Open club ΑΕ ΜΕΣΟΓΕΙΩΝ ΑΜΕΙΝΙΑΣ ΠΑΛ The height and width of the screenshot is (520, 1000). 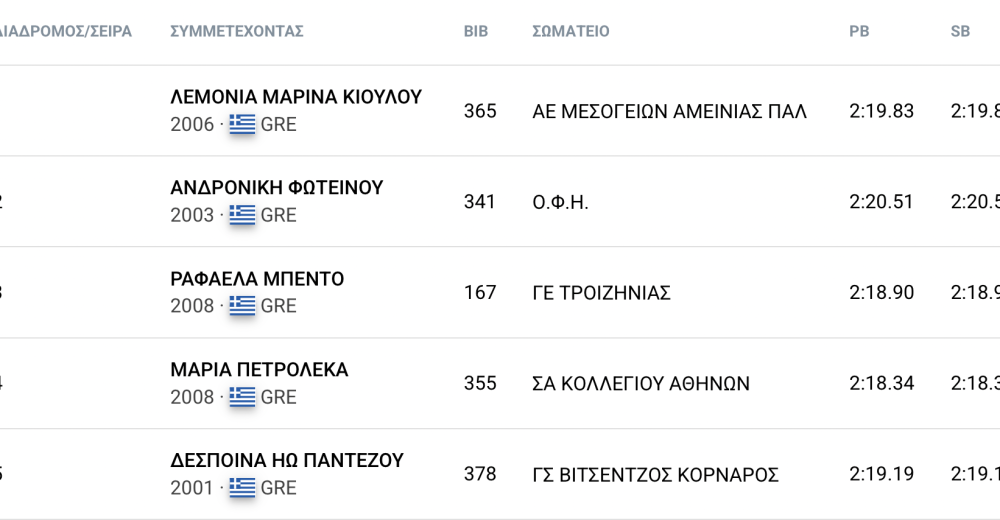pyautogui.click(x=670, y=111)
